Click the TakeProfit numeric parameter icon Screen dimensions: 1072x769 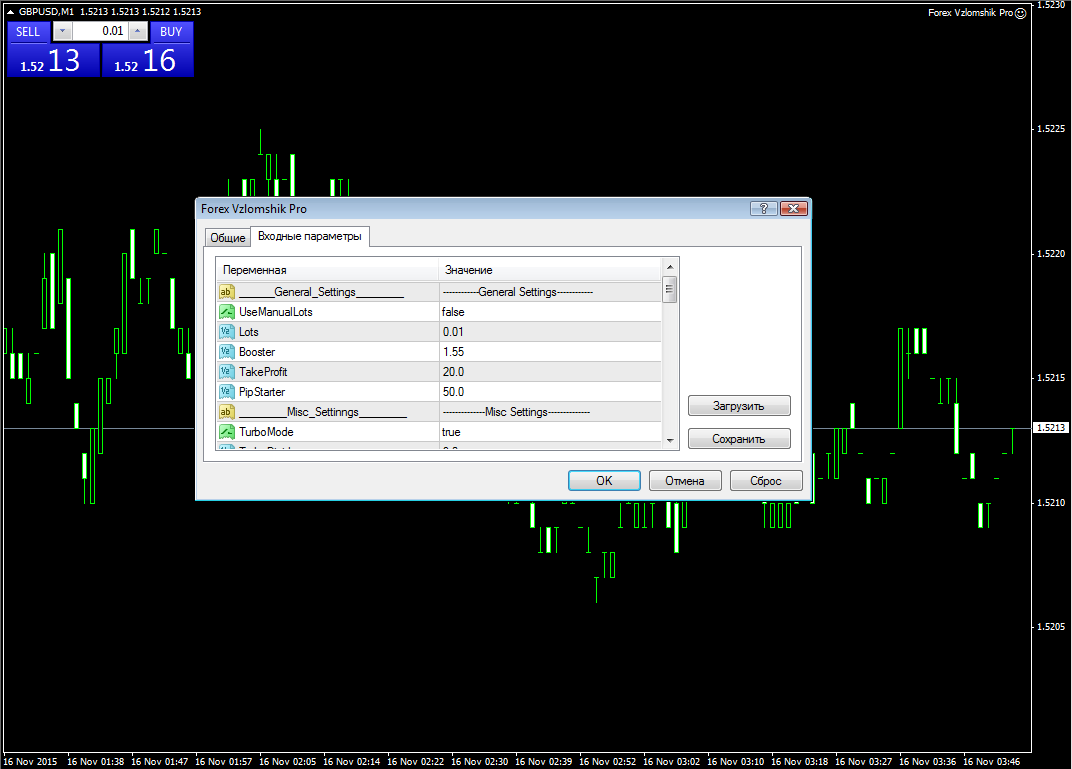click(x=226, y=372)
